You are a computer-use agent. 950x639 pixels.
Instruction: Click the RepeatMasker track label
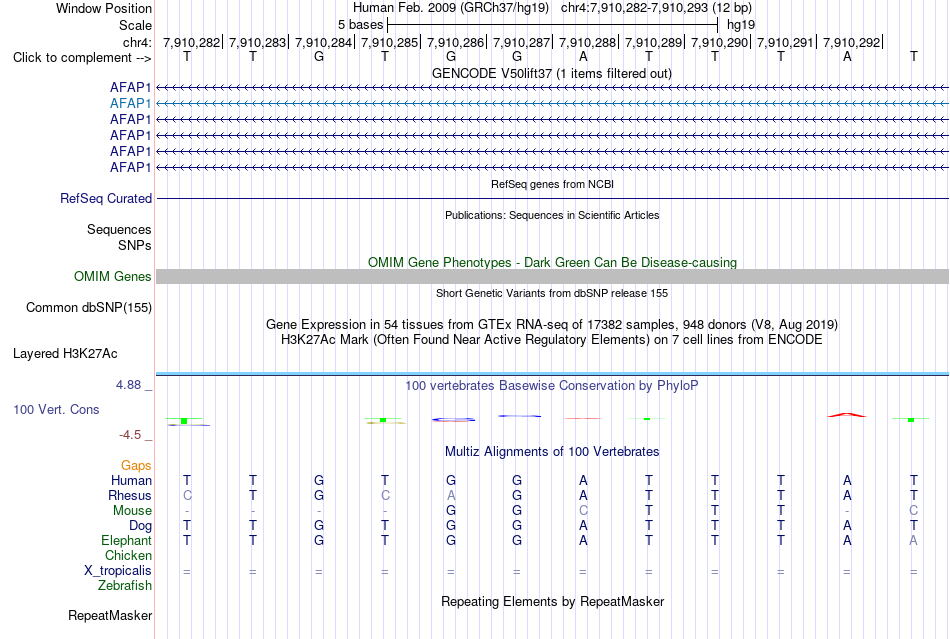tap(110, 615)
